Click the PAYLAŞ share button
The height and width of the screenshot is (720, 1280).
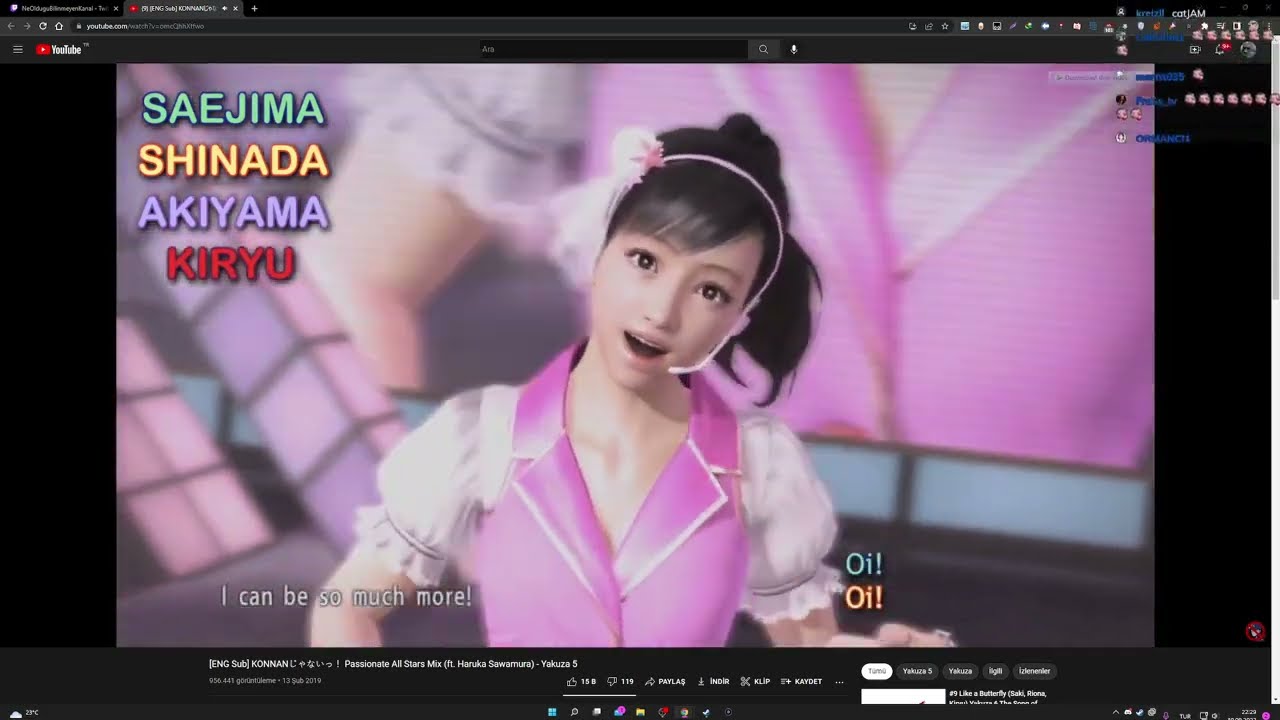[665, 681]
